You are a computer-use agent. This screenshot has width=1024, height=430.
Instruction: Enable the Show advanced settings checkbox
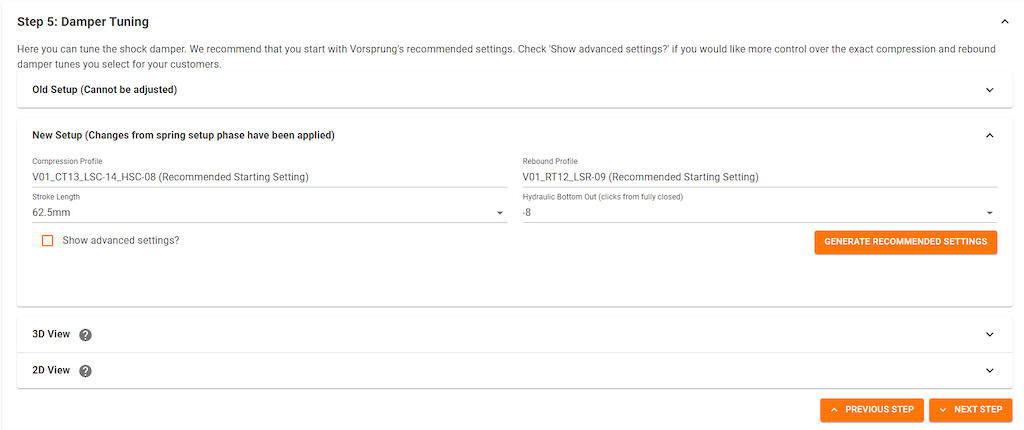click(48, 241)
